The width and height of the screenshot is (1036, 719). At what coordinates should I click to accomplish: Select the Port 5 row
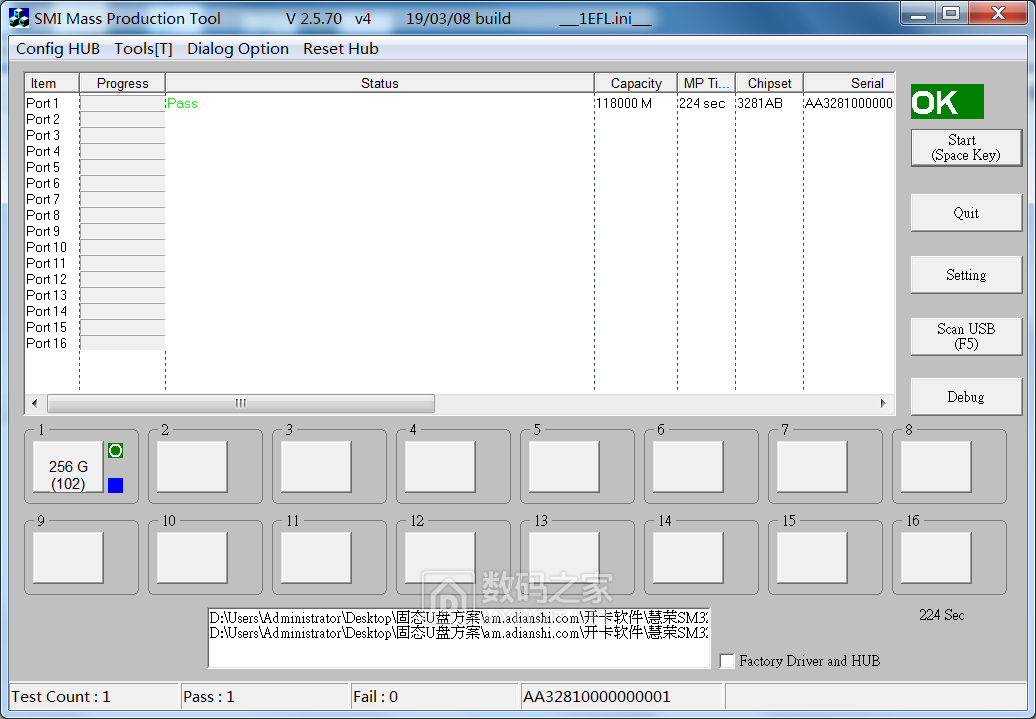(459, 167)
